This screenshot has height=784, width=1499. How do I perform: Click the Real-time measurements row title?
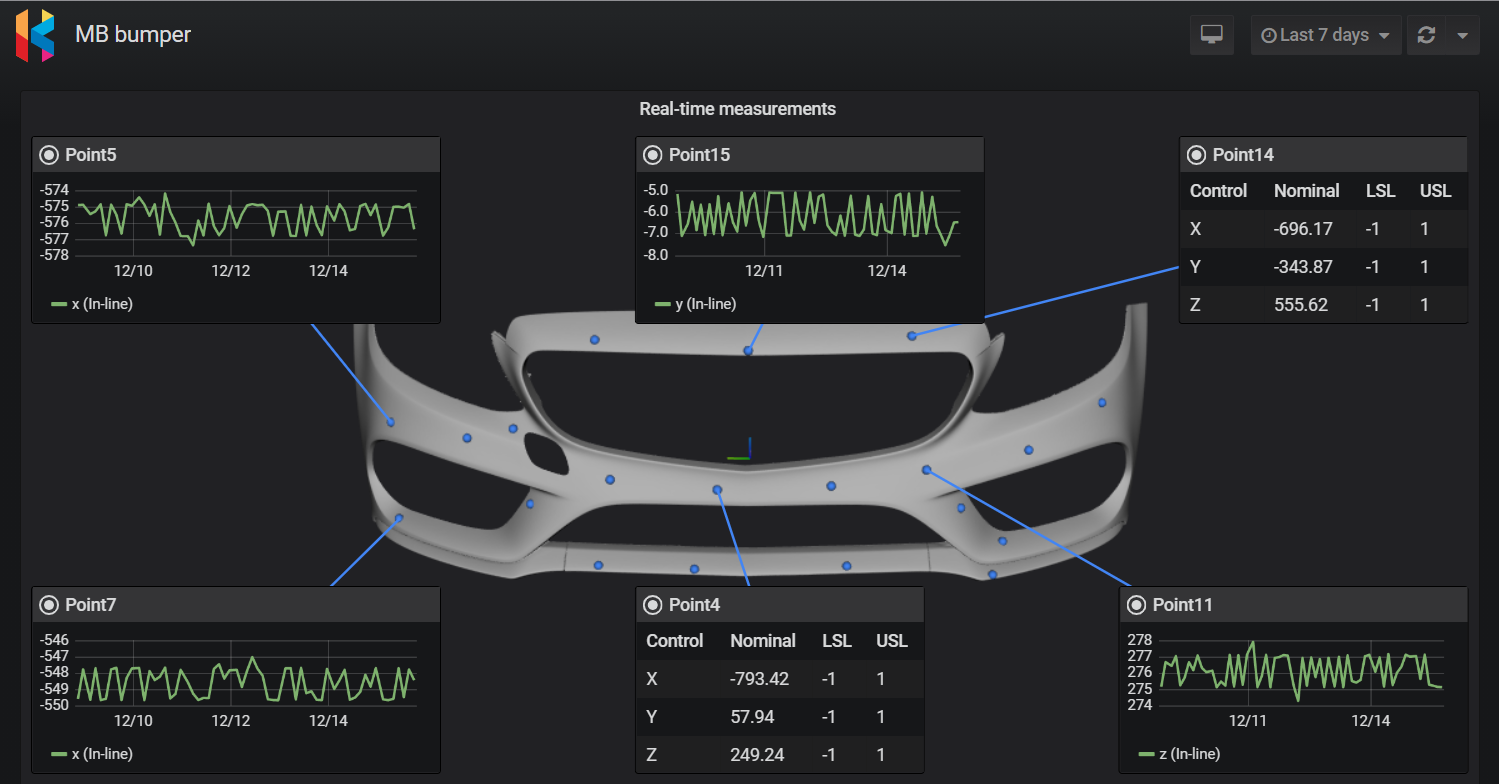tap(738, 109)
